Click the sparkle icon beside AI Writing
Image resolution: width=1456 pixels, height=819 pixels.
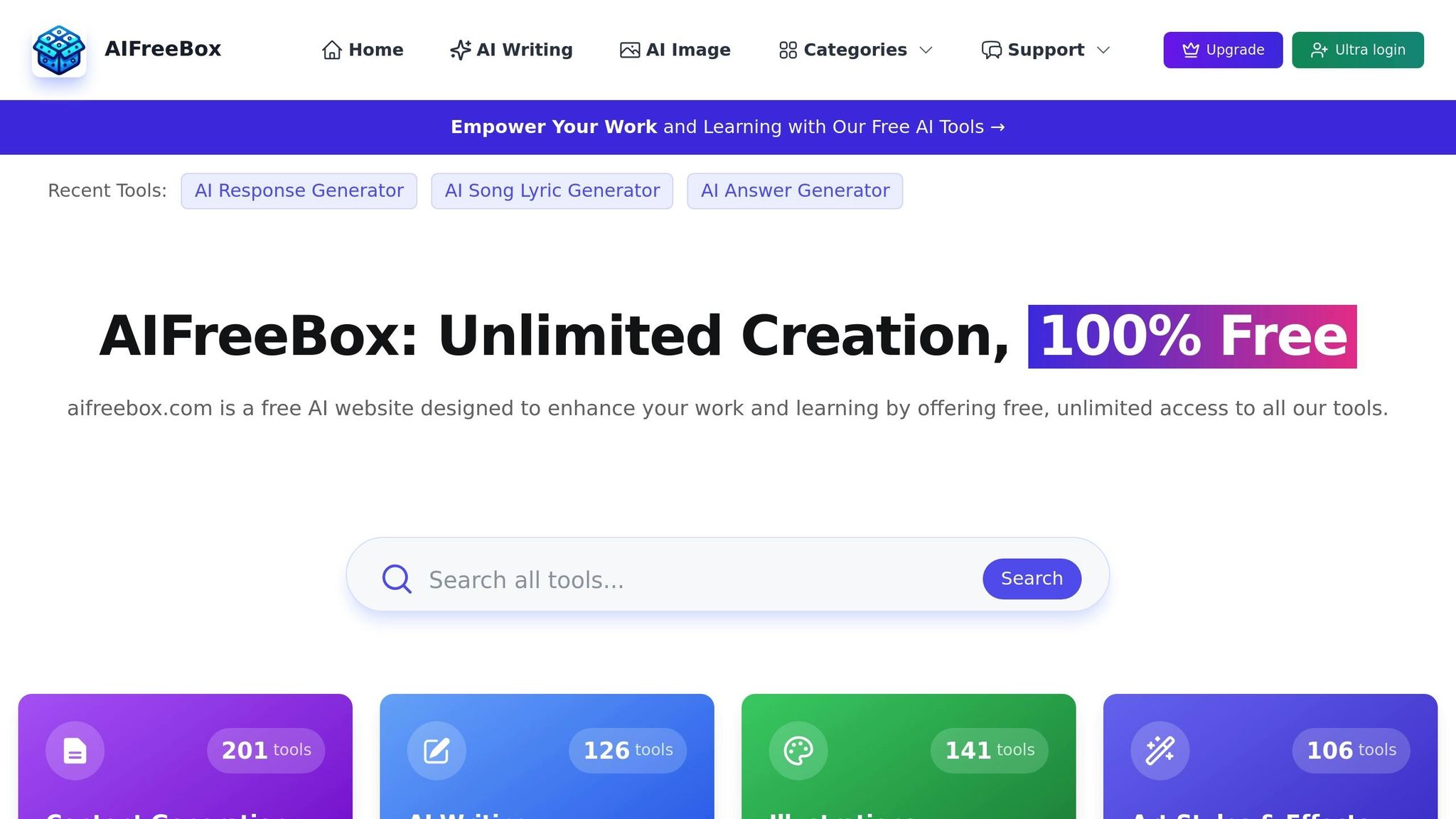coord(461,50)
